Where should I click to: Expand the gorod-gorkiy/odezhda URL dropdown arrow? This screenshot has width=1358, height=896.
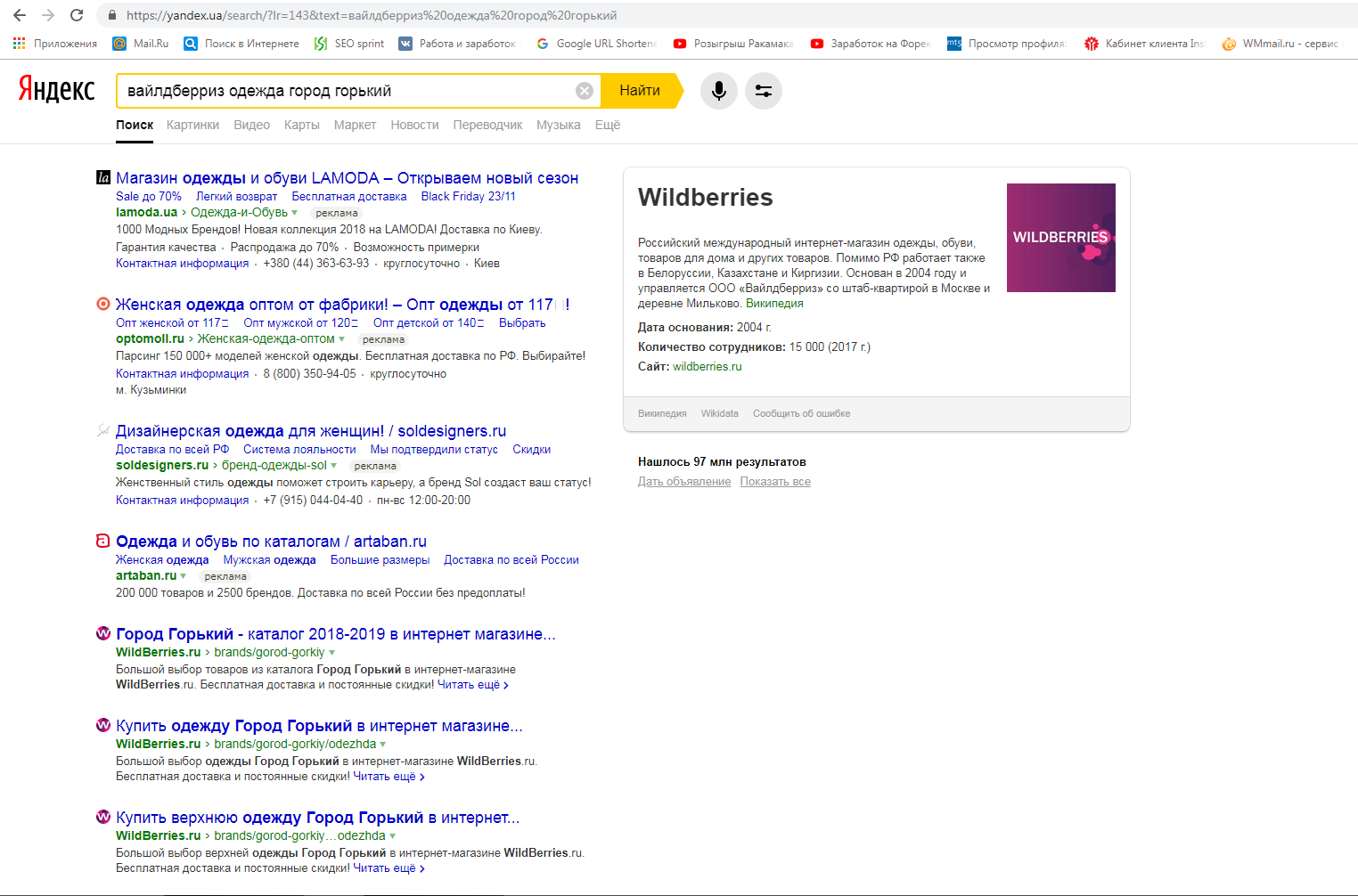pos(383,745)
